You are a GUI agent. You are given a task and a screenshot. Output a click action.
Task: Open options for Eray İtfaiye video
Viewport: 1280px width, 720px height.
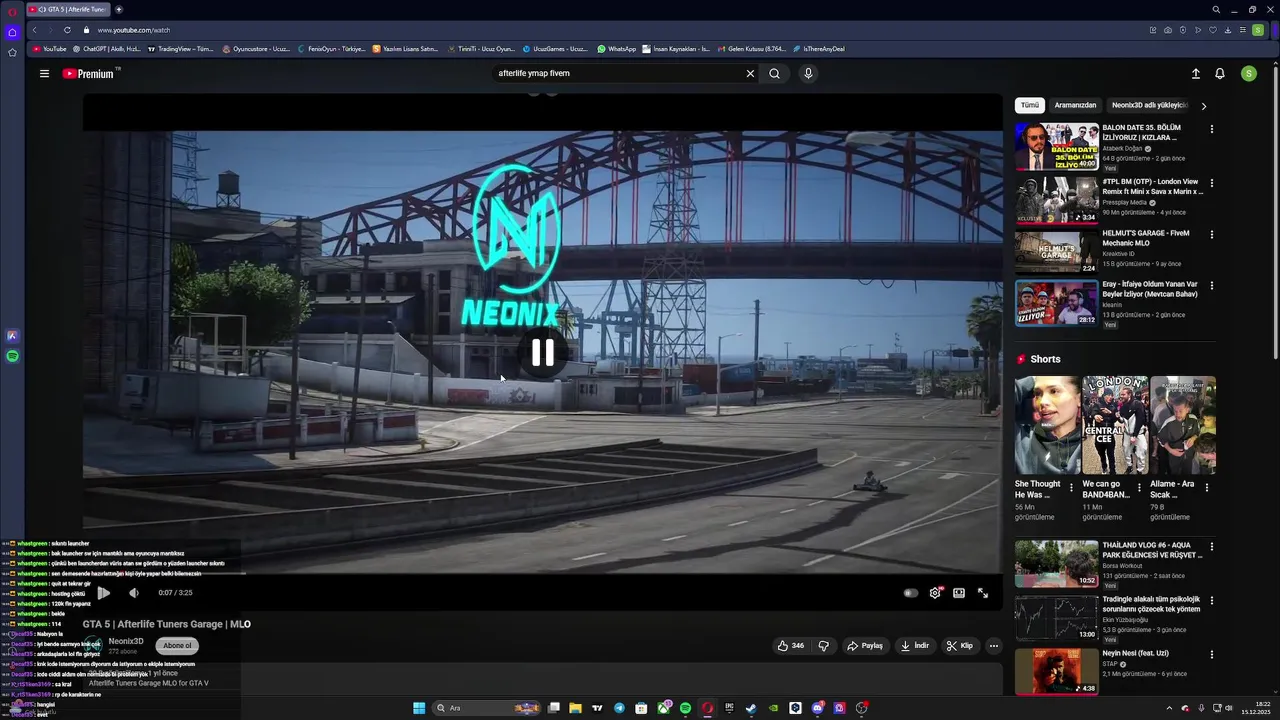tap(1212, 285)
